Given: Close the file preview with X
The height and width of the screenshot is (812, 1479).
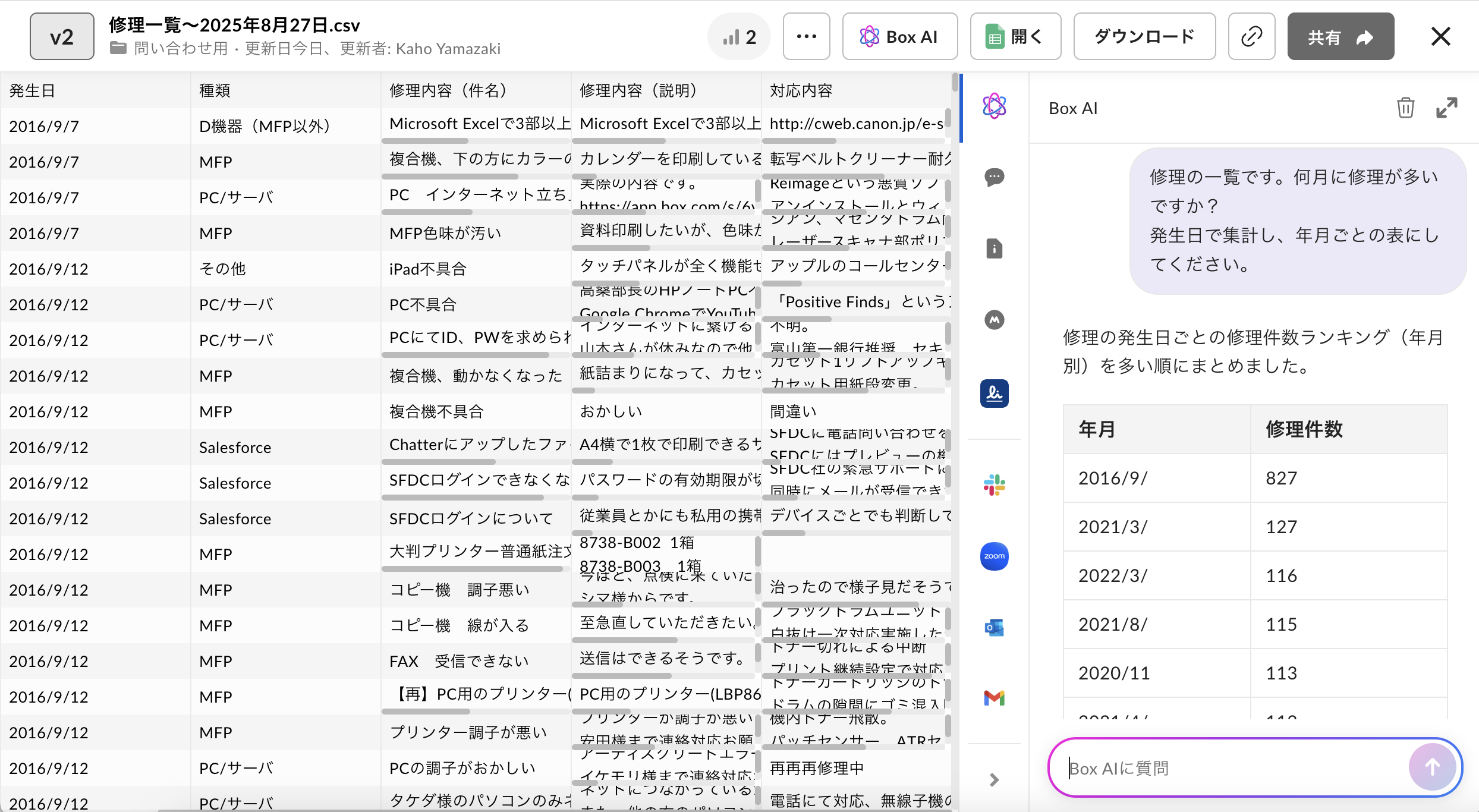Looking at the screenshot, I should point(1440,37).
